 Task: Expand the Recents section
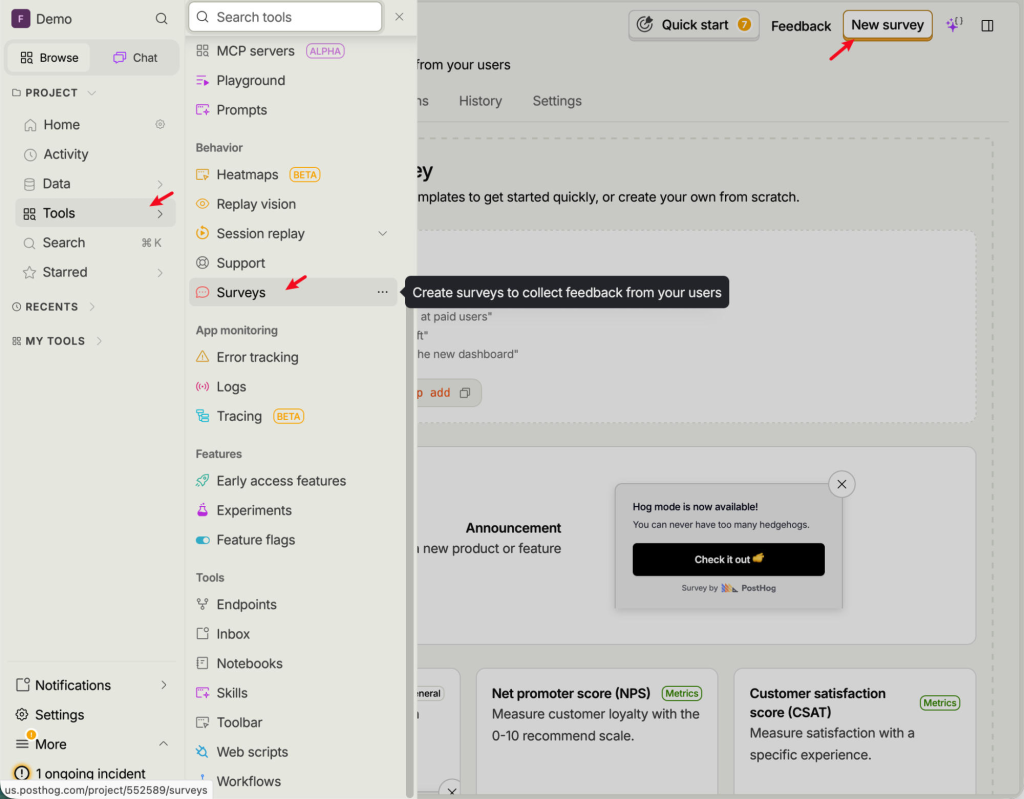[54, 306]
